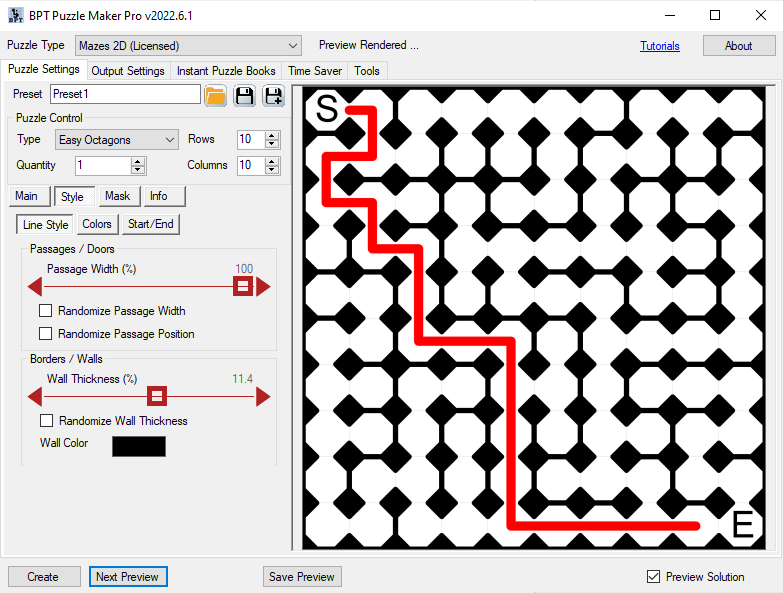Decrease Passage Width with the left red arrow

(35, 287)
